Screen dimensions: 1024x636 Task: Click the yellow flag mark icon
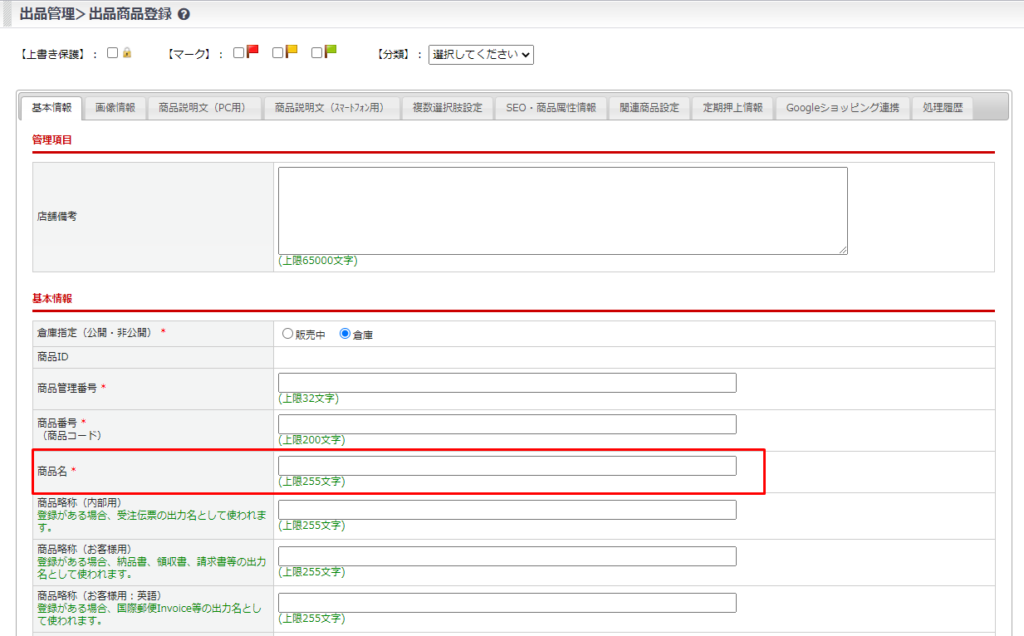point(291,51)
